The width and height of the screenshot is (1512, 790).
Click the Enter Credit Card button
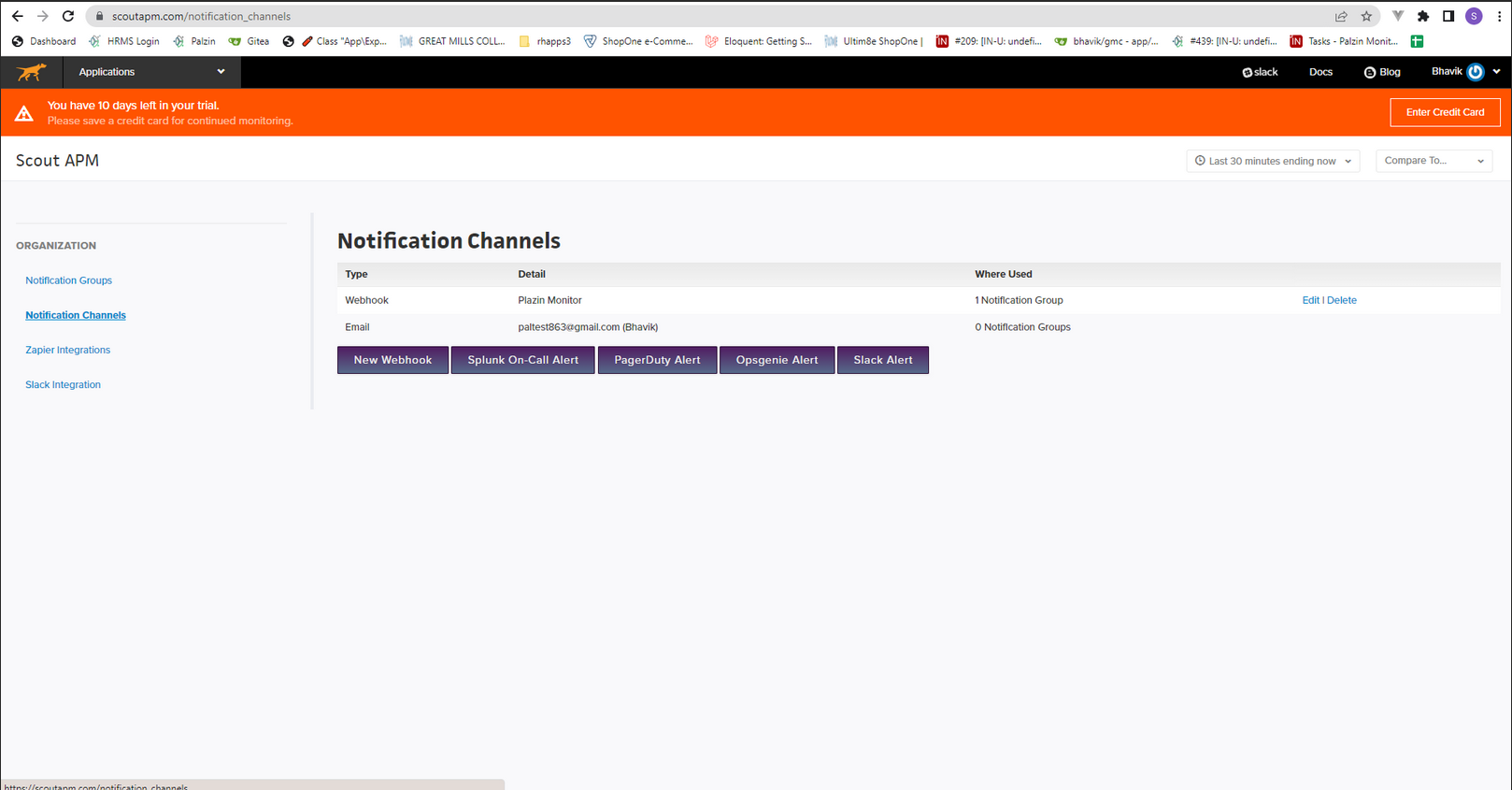click(1445, 112)
